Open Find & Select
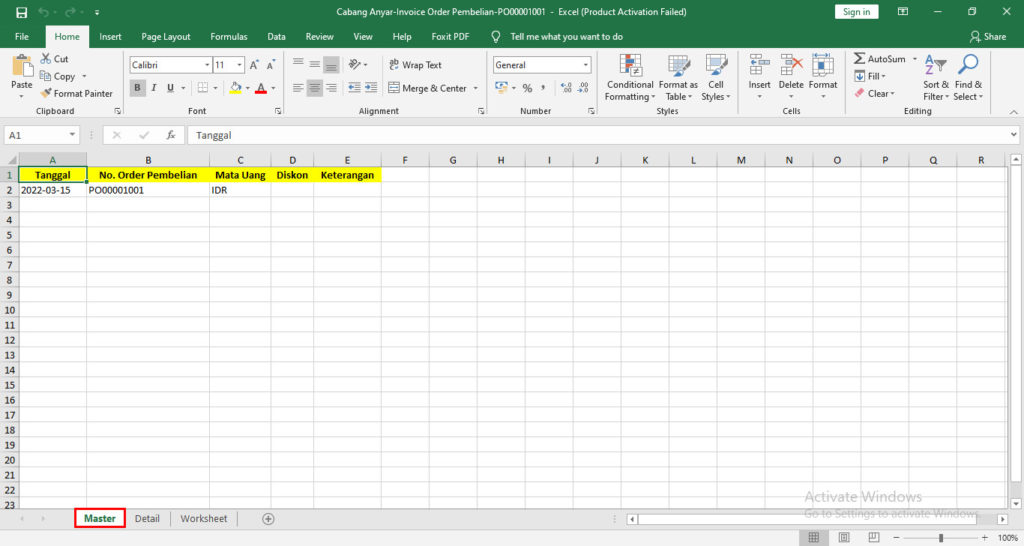 968,78
